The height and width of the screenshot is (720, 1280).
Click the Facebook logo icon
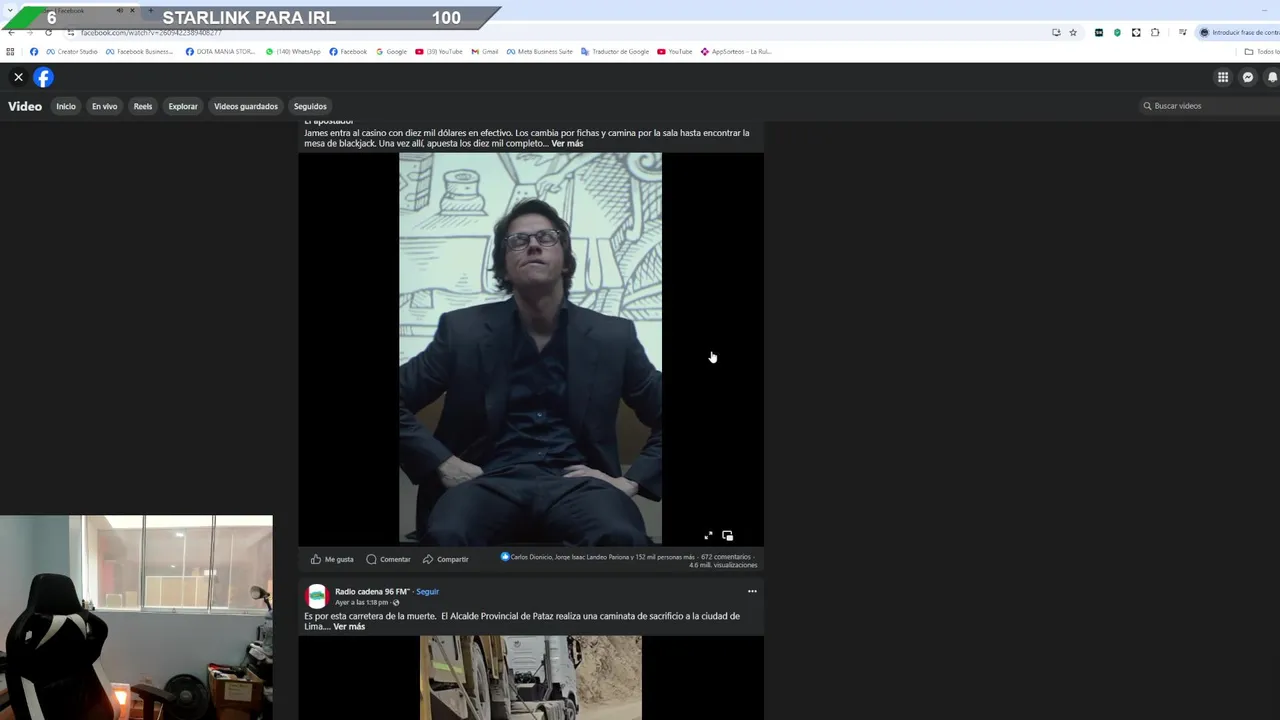[44, 77]
